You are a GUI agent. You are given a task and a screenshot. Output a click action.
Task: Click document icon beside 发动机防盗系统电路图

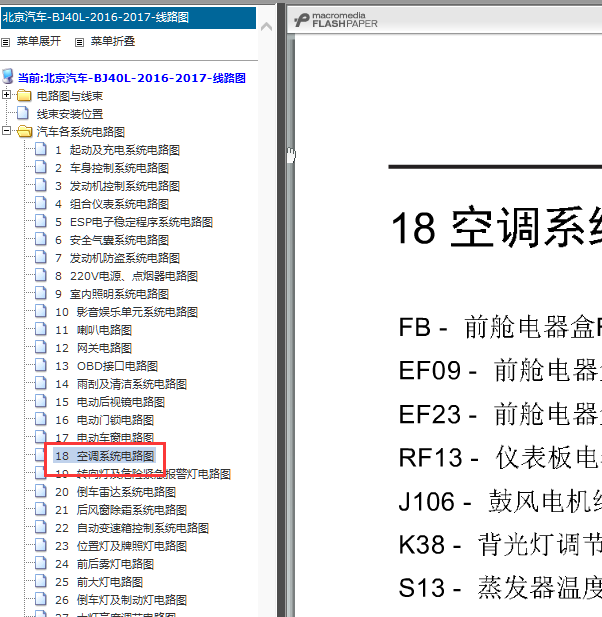point(41,257)
